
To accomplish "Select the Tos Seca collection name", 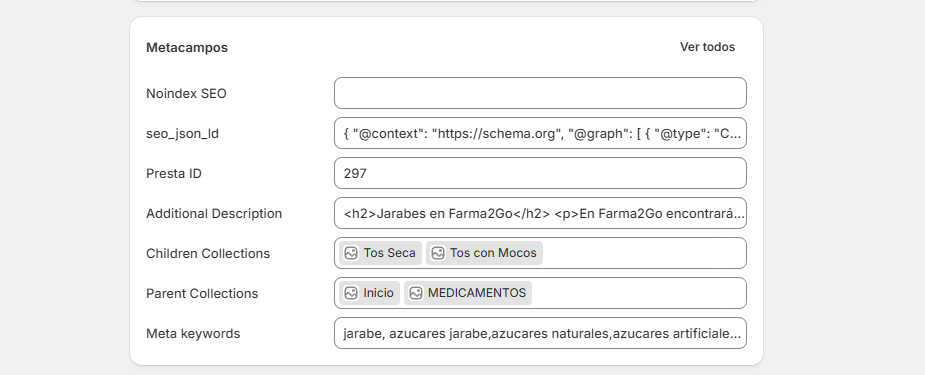I will coord(389,253).
